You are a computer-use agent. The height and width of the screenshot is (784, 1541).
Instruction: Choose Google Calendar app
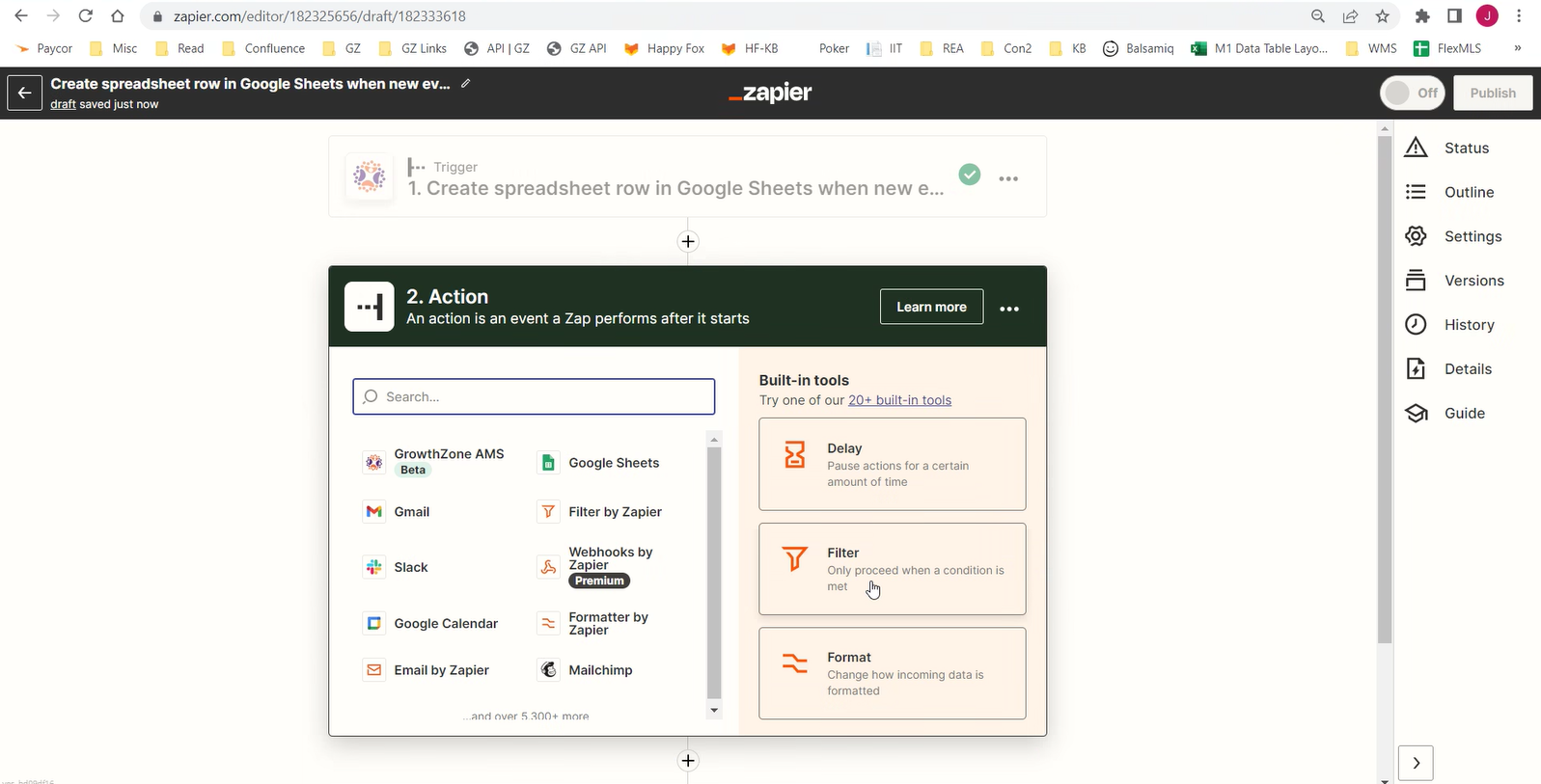pyautogui.click(x=431, y=624)
